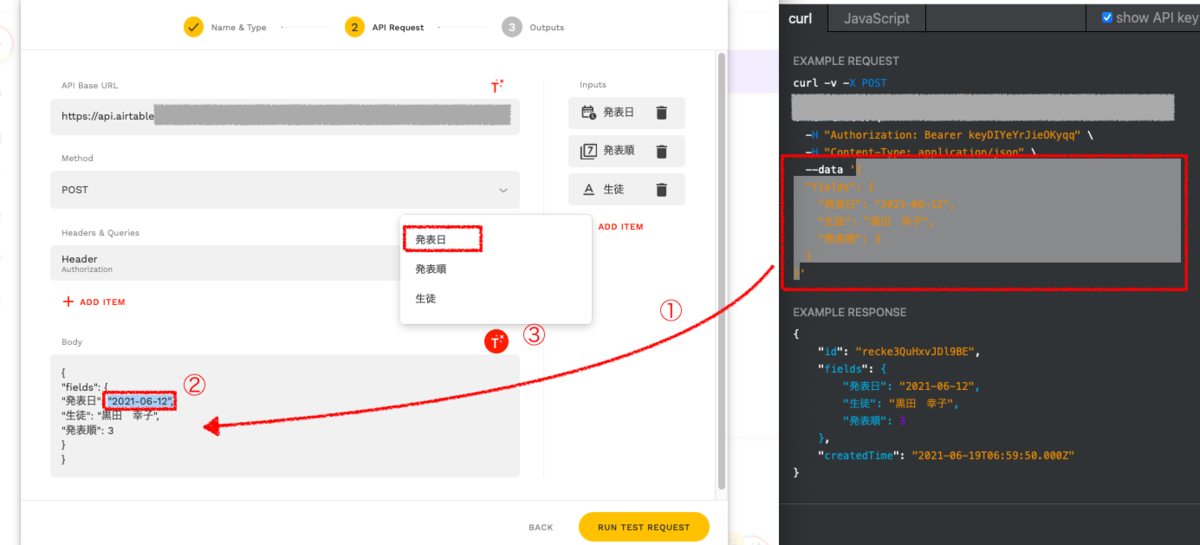Viewport: 1200px width, 545px height.
Task: Click the "生徒": "黒田 幸子" line in Body
Action: pyautogui.click(x=111, y=415)
